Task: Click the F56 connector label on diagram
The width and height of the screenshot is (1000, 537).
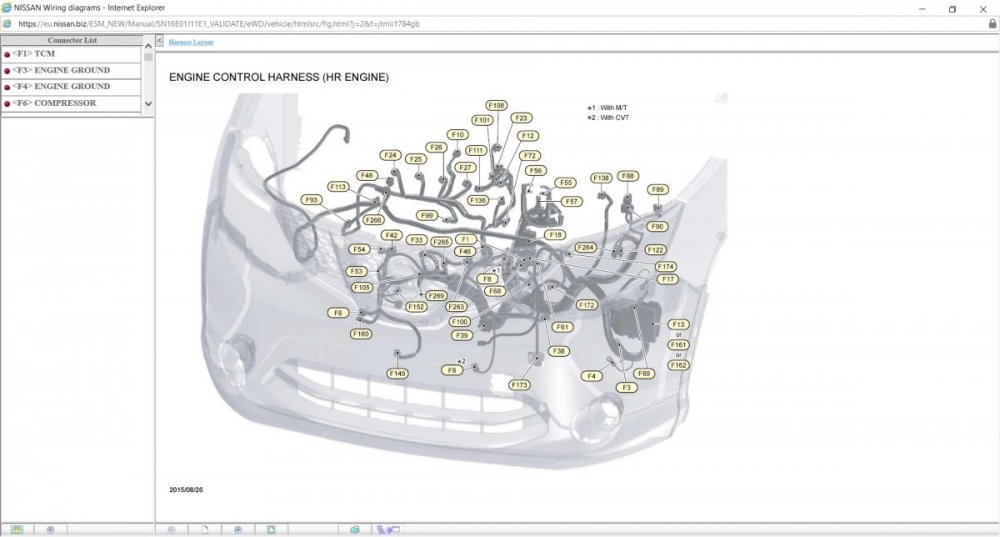Action: click(536, 170)
